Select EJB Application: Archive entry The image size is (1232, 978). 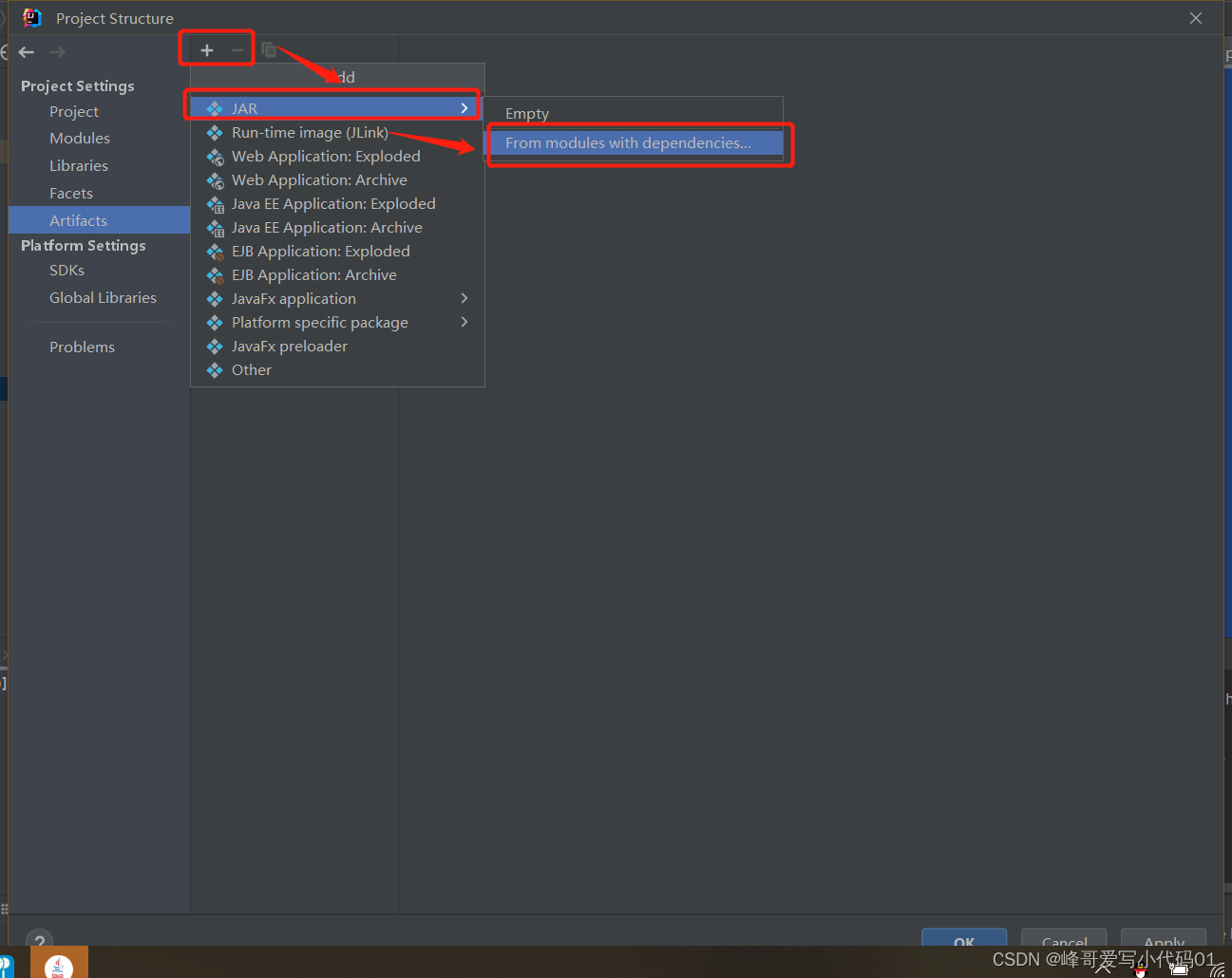point(337,274)
